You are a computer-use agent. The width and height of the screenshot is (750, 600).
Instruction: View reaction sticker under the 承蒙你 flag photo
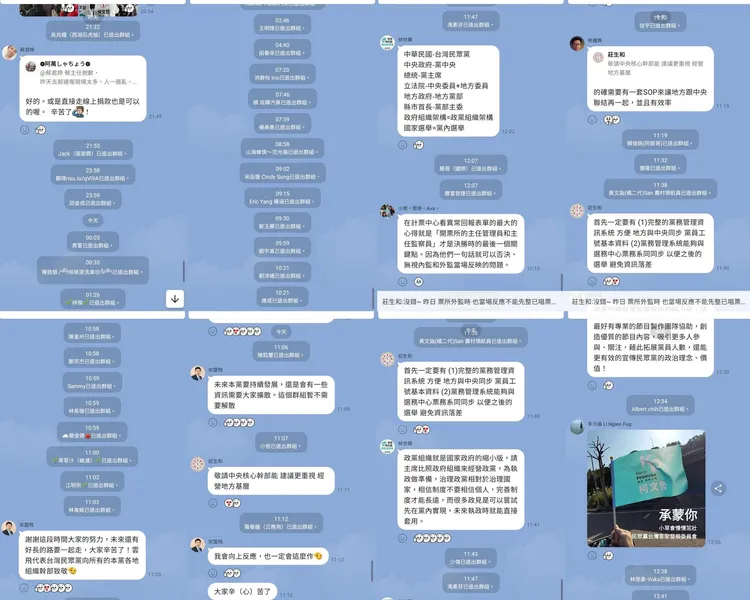click(608, 556)
